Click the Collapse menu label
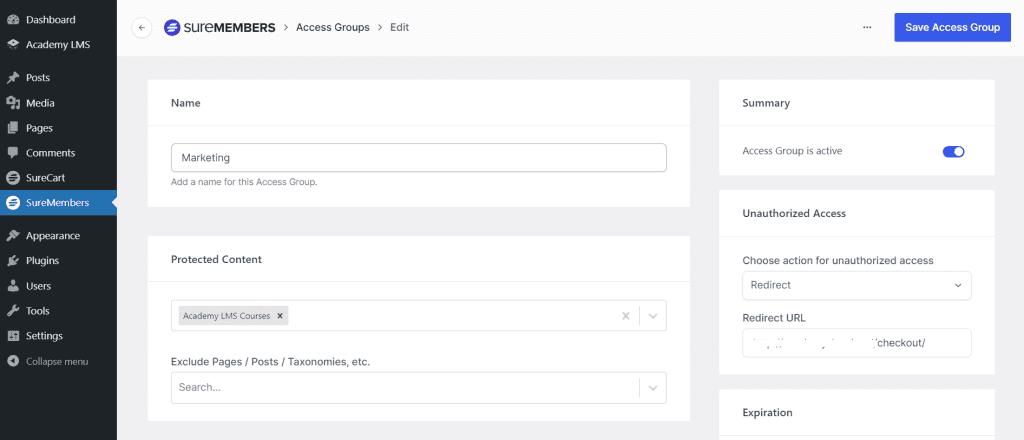Viewport: 1024px width, 440px height. [57, 361]
